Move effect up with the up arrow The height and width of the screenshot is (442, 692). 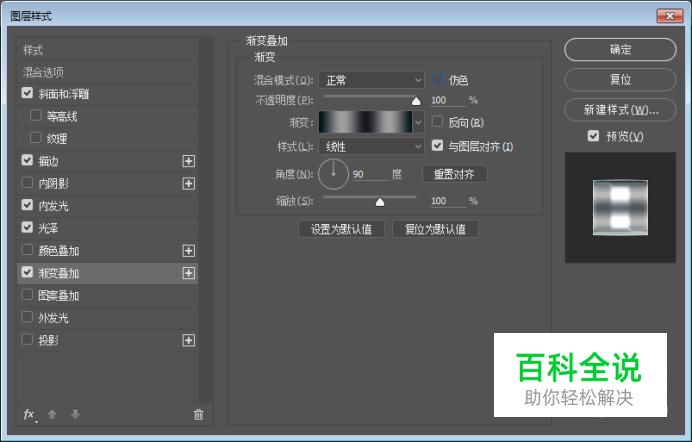[52, 414]
